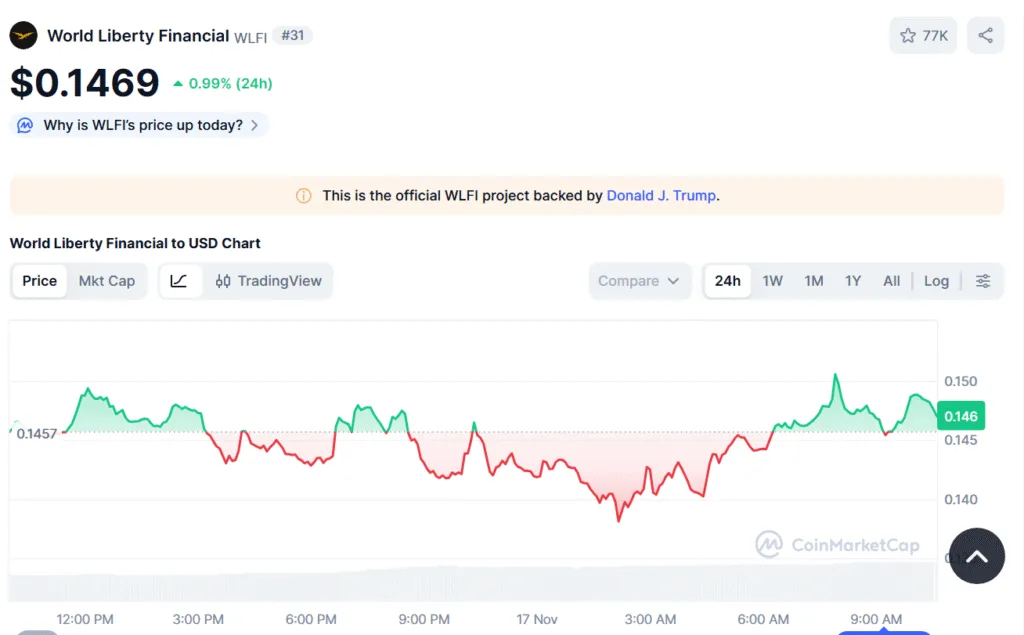Open chart settings sliders icon
This screenshot has width=1024, height=635.
983,281
